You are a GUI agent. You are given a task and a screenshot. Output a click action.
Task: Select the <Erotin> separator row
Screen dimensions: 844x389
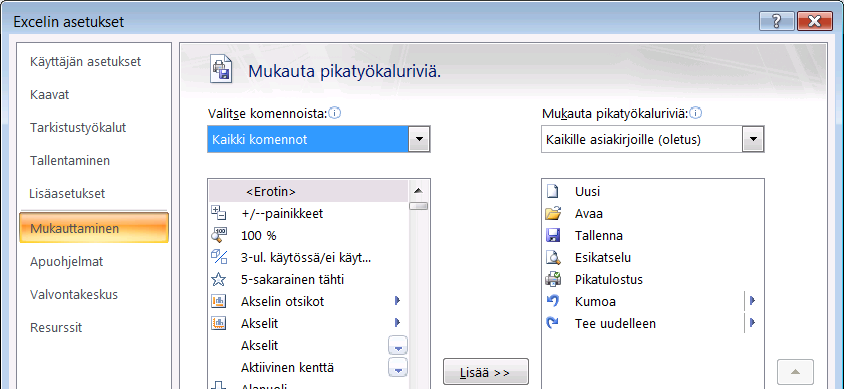pyautogui.click(x=309, y=191)
